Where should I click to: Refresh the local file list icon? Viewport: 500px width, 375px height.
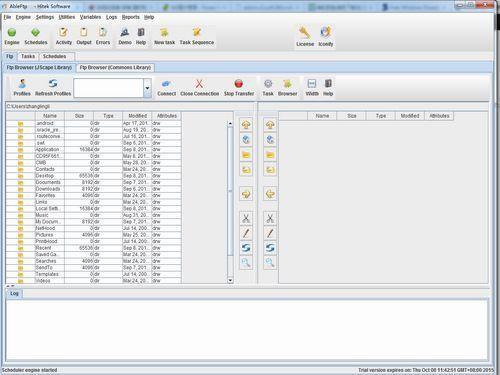pyautogui.click(x=246, y=248)
